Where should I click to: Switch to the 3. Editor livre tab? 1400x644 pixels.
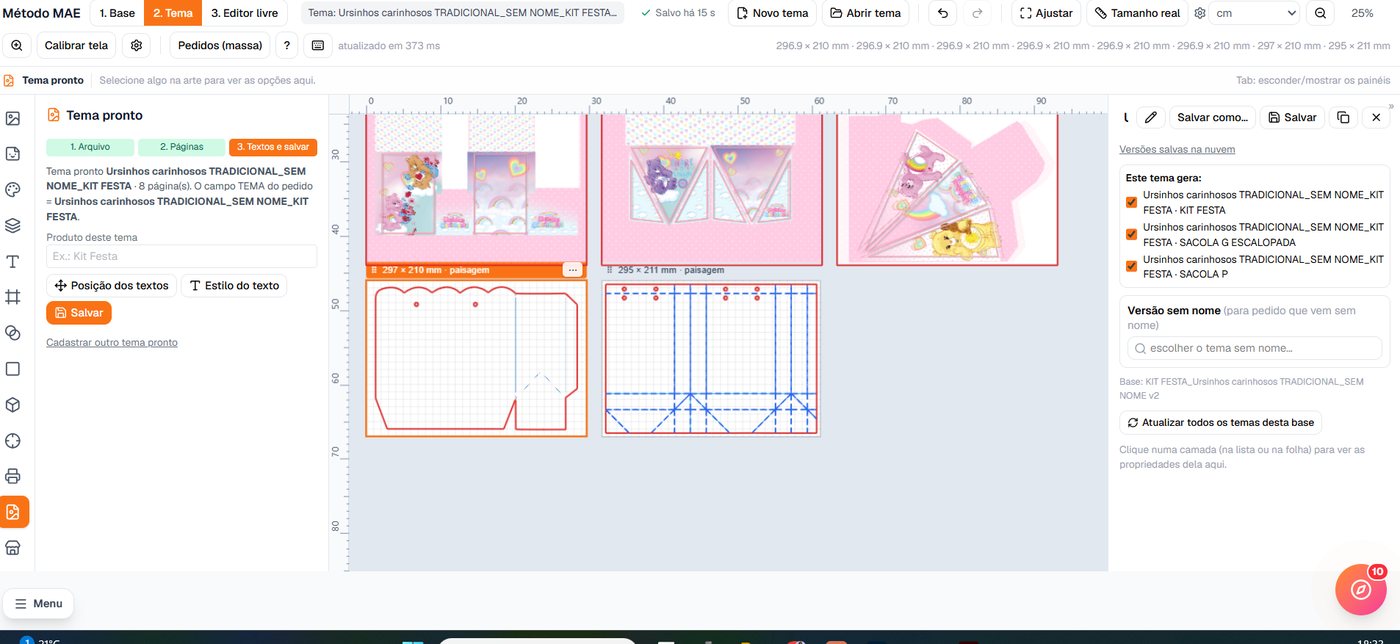point(244,13)
